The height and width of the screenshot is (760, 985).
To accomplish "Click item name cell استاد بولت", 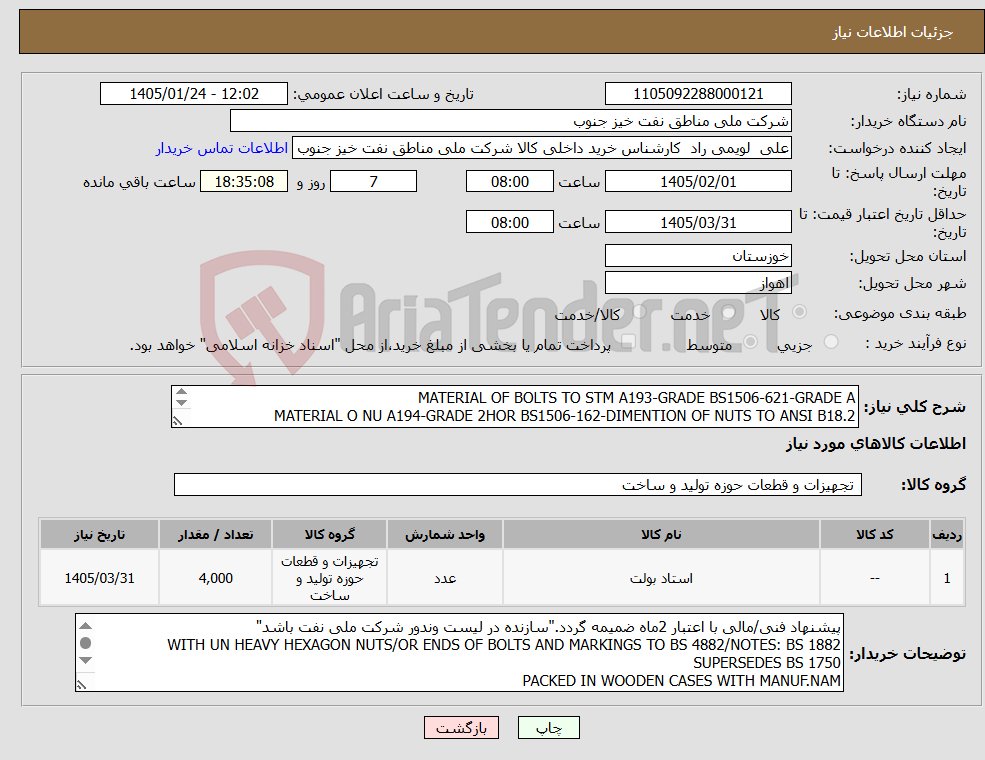I will [661, 578].
